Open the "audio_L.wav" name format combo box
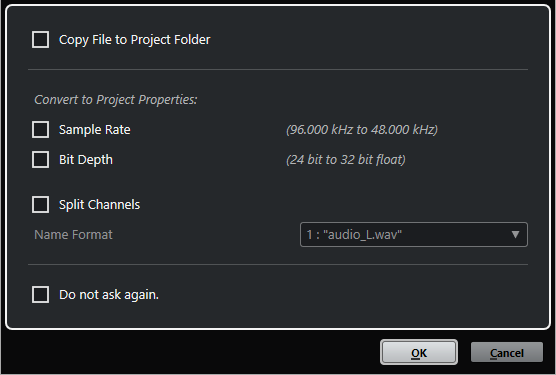 click(x=414, y=234)
